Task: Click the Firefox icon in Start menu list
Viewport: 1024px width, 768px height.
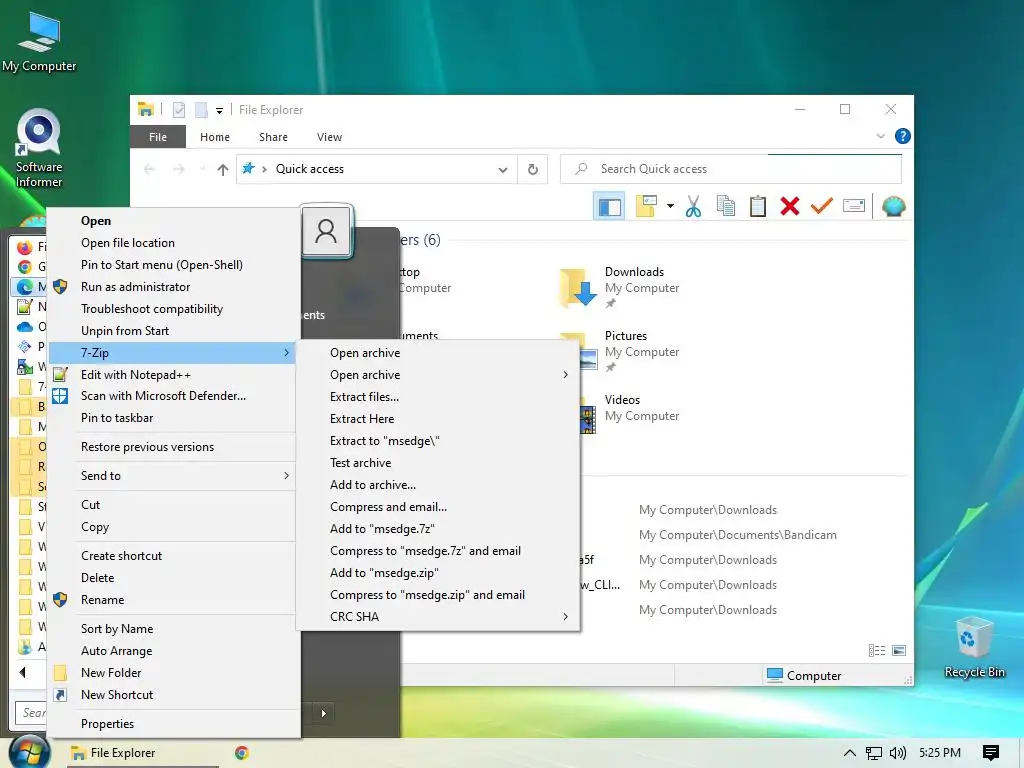Action: point(25,248)
